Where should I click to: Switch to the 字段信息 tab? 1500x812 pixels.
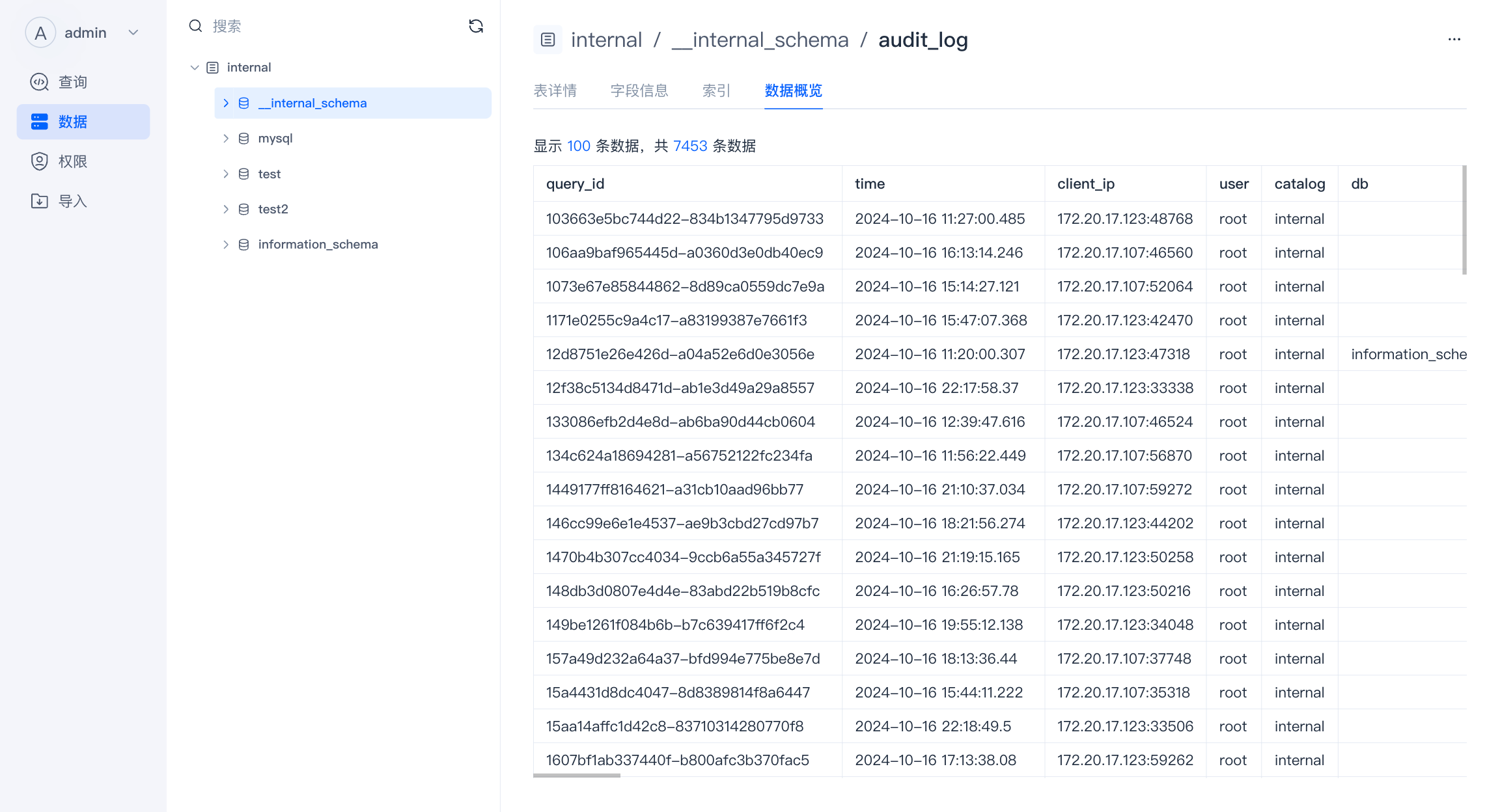pyautogui.click(x=639, y=90)
